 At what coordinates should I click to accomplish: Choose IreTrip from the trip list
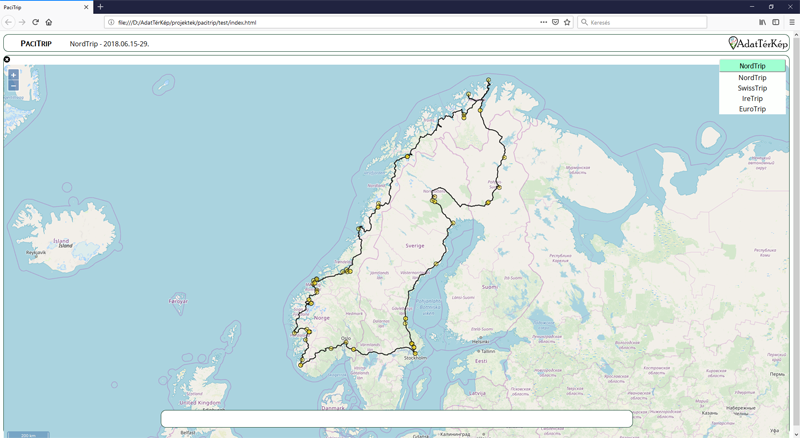[752, 99]
